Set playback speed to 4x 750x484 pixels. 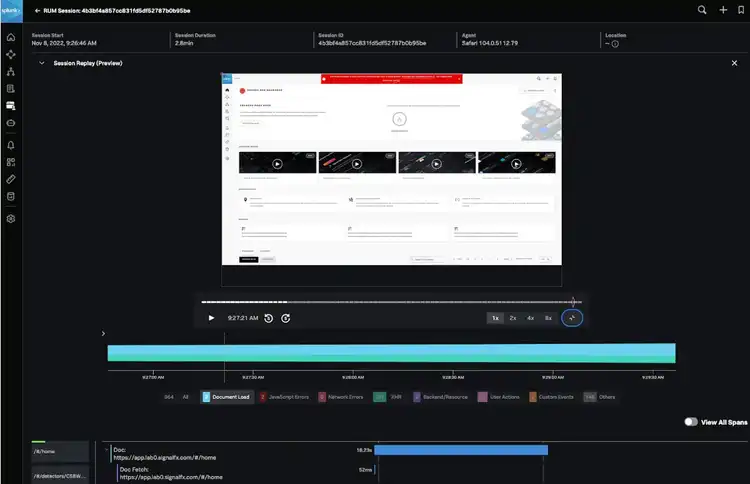point(530,318)
